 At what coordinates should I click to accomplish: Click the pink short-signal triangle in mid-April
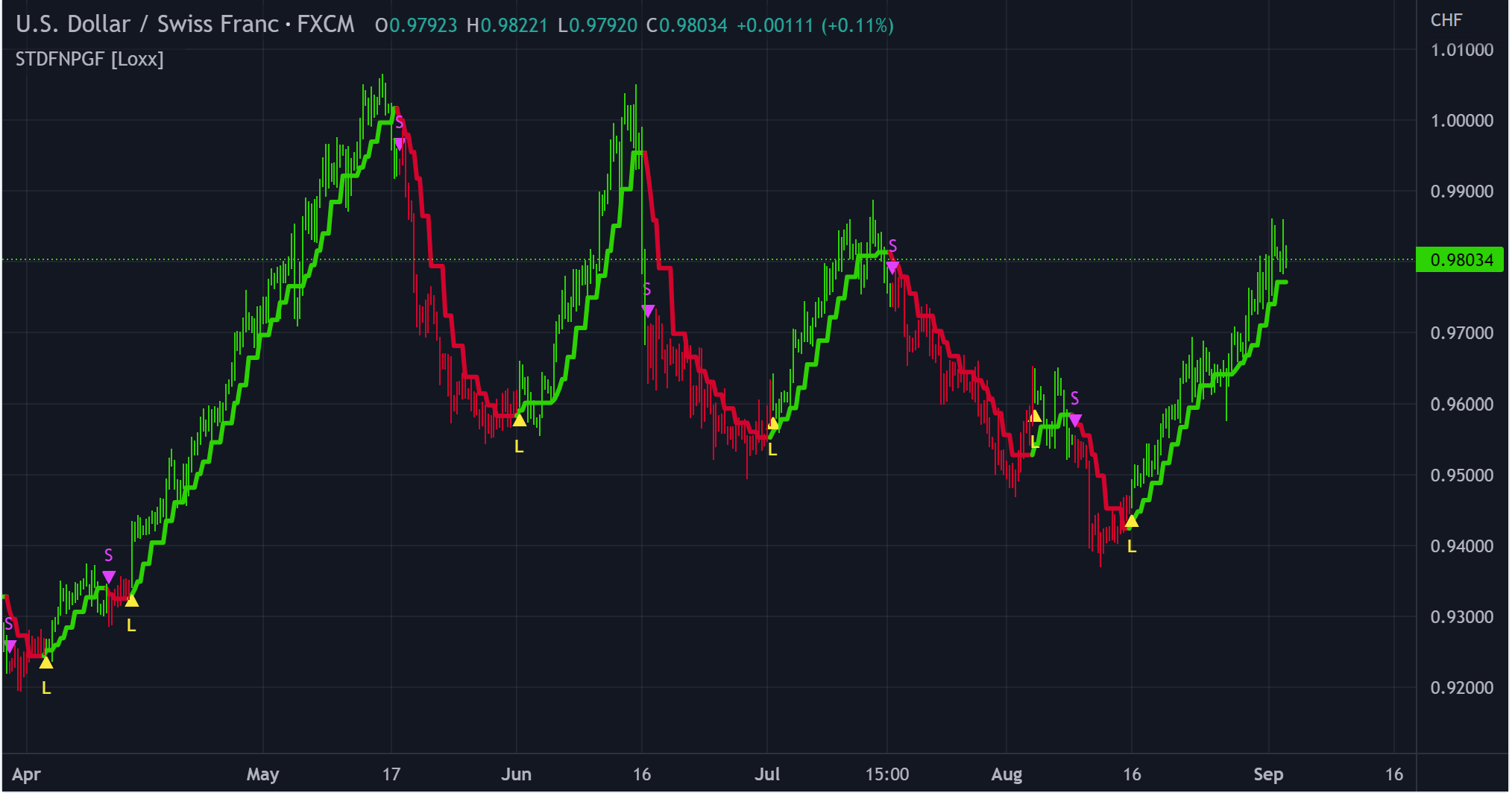point(109,577)
